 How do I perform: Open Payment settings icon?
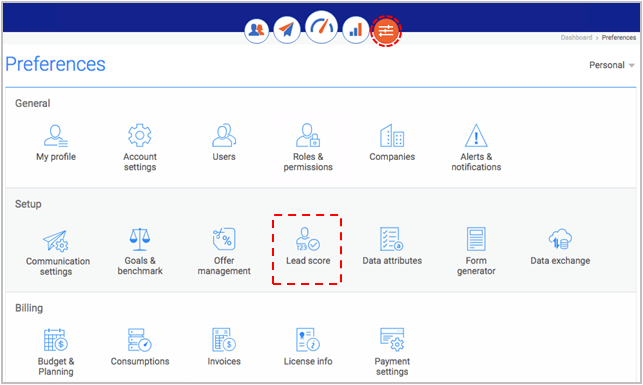(392, 340)
